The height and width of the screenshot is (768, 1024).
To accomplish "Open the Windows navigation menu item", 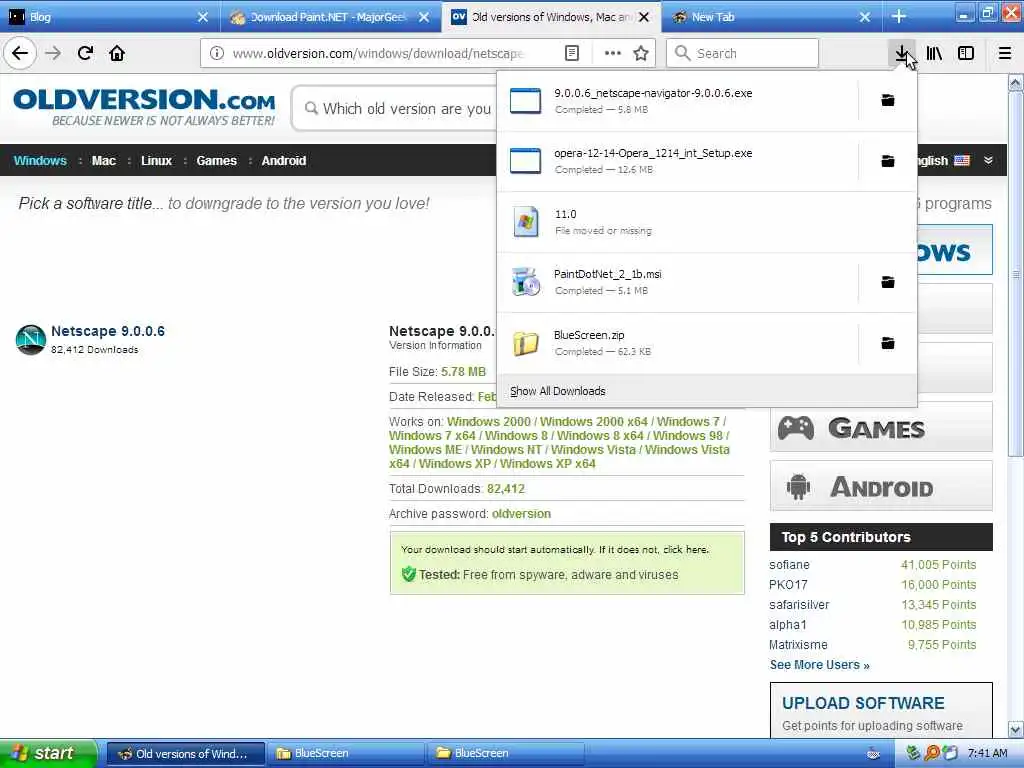I will [40, 161].
